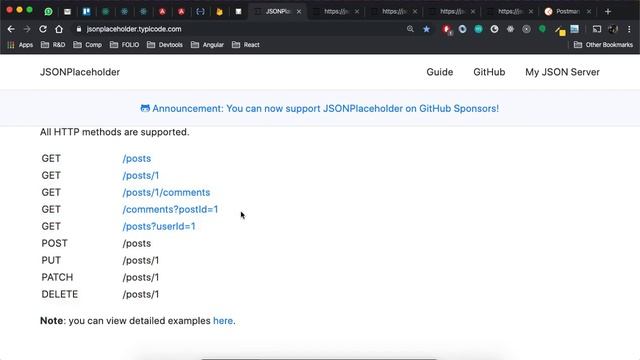Click the DELETE method label
This screenshot has height=360, width=640.
pyautogui.click(x=60, y=294)
